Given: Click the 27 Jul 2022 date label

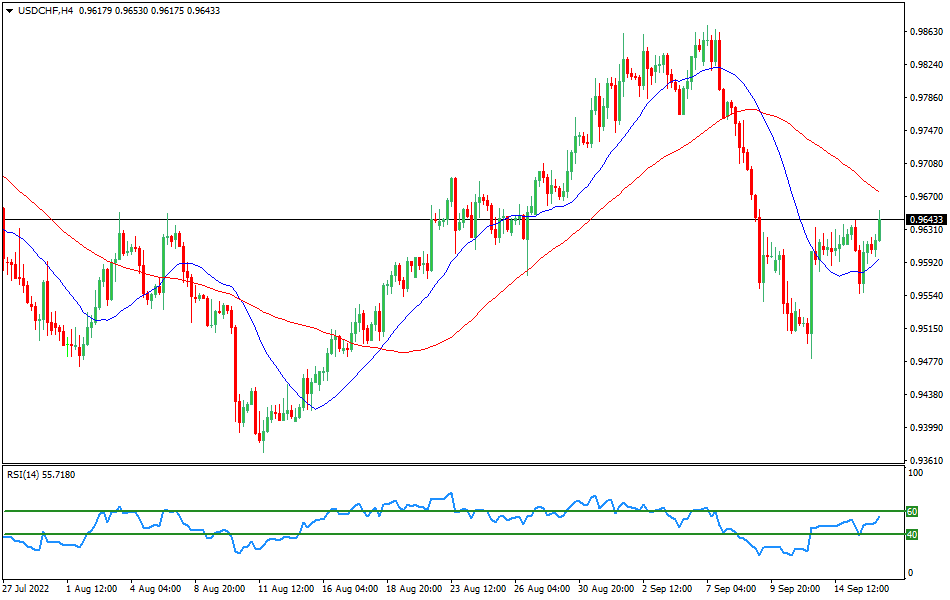Looking at the screenshot, I should click(28, 590).
